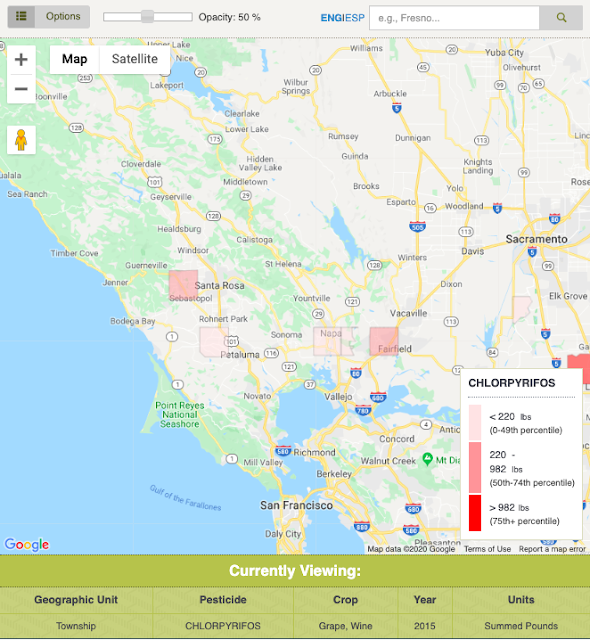Click the Township geographic unit value
The image size is (590, 640).
click(76, 626)
